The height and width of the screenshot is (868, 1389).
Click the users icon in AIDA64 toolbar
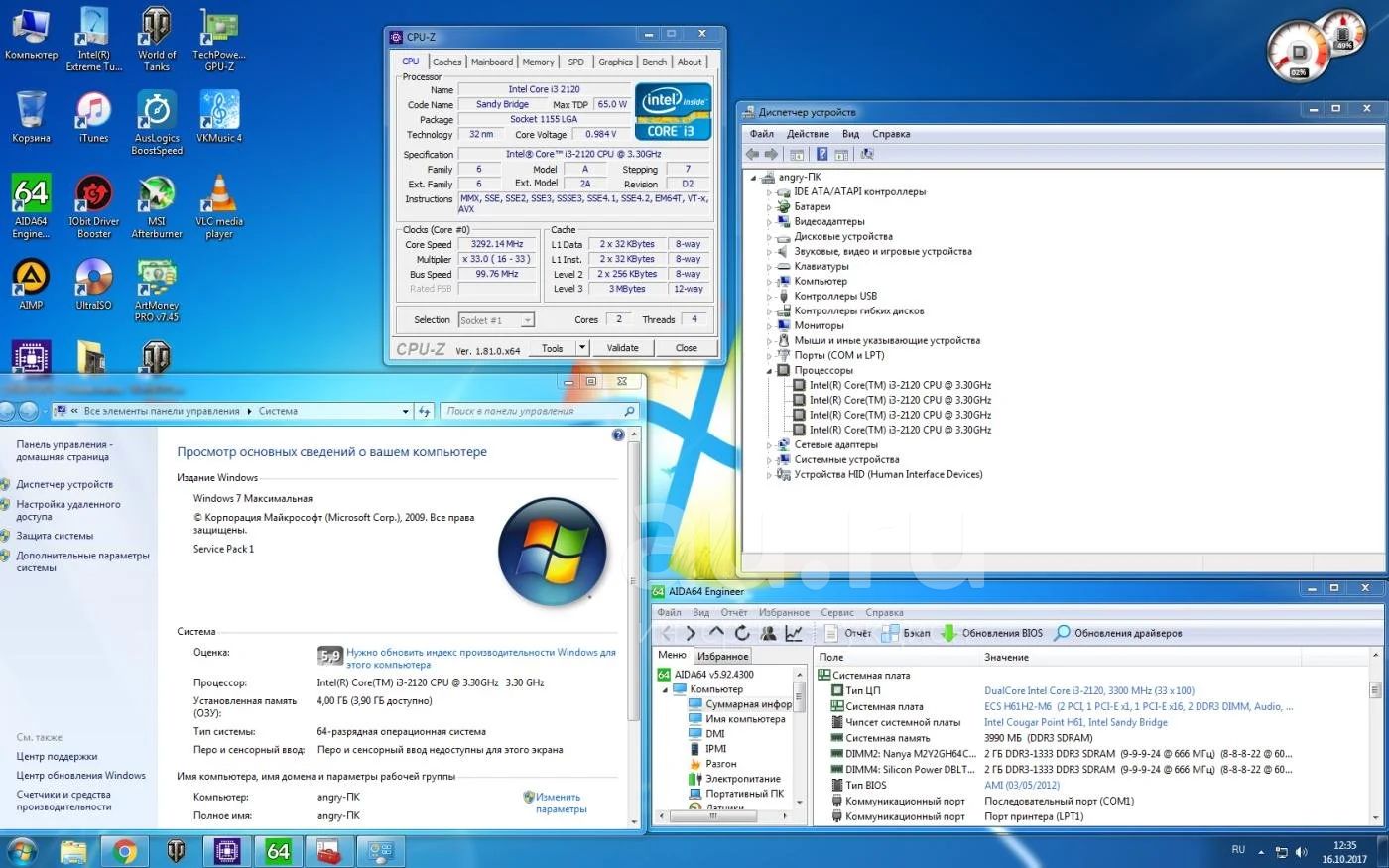pyautogui.click(x=768, y=633)
